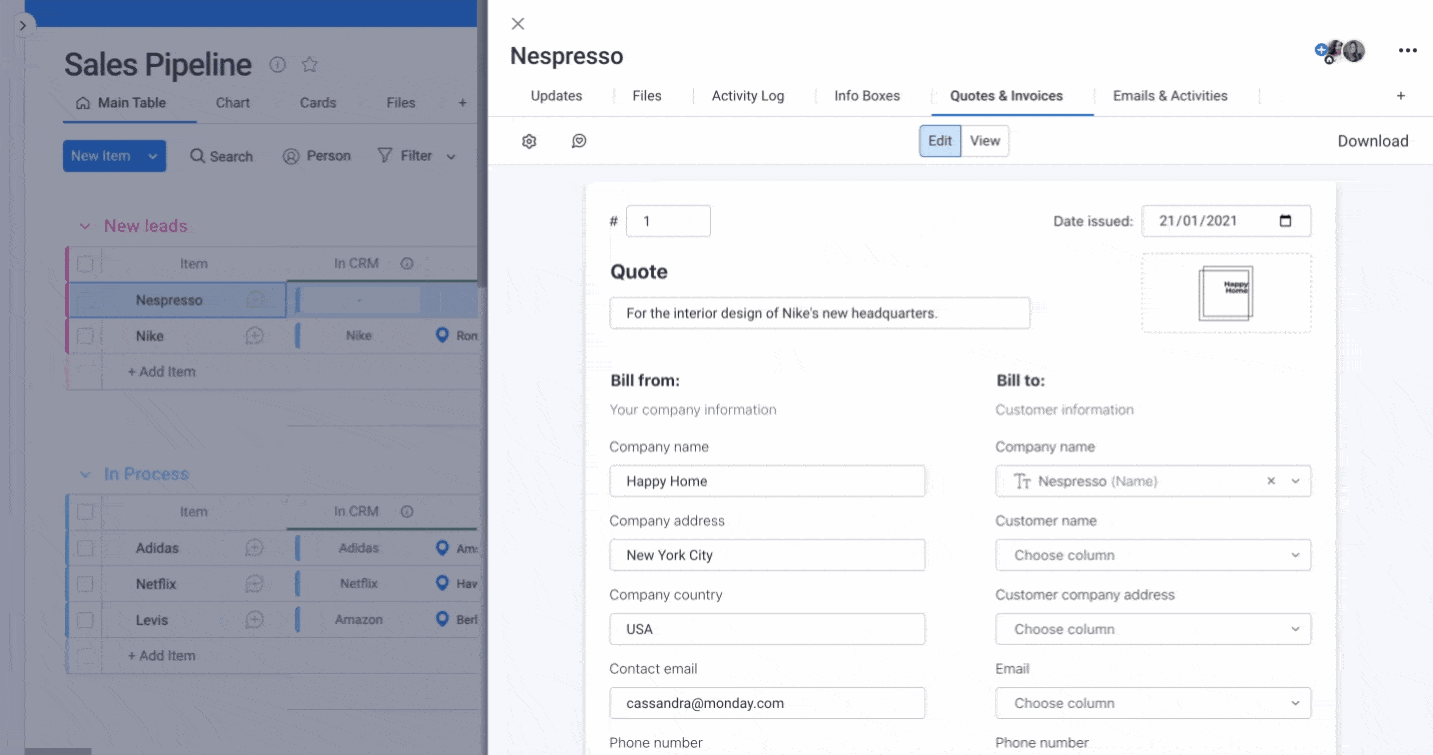
Task: Switch the quote to View mode
Action: coord(985,141)
